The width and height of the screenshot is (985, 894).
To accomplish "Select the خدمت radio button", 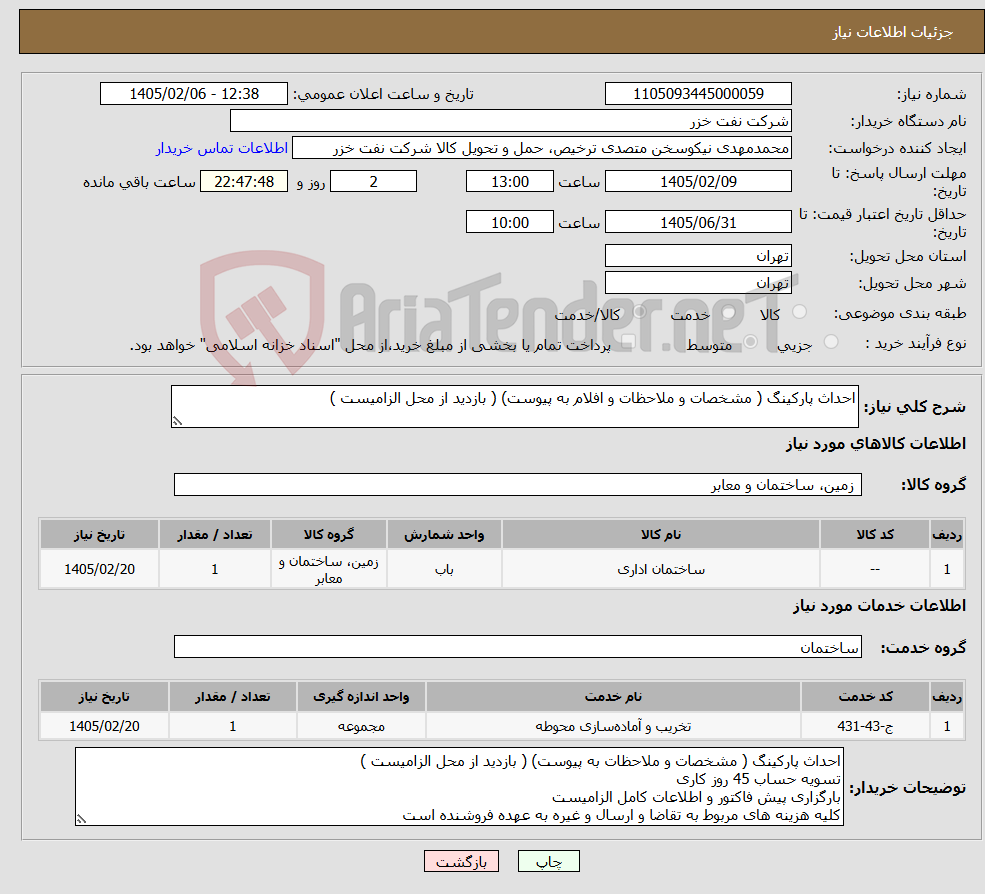I will (x=729, y=312).
